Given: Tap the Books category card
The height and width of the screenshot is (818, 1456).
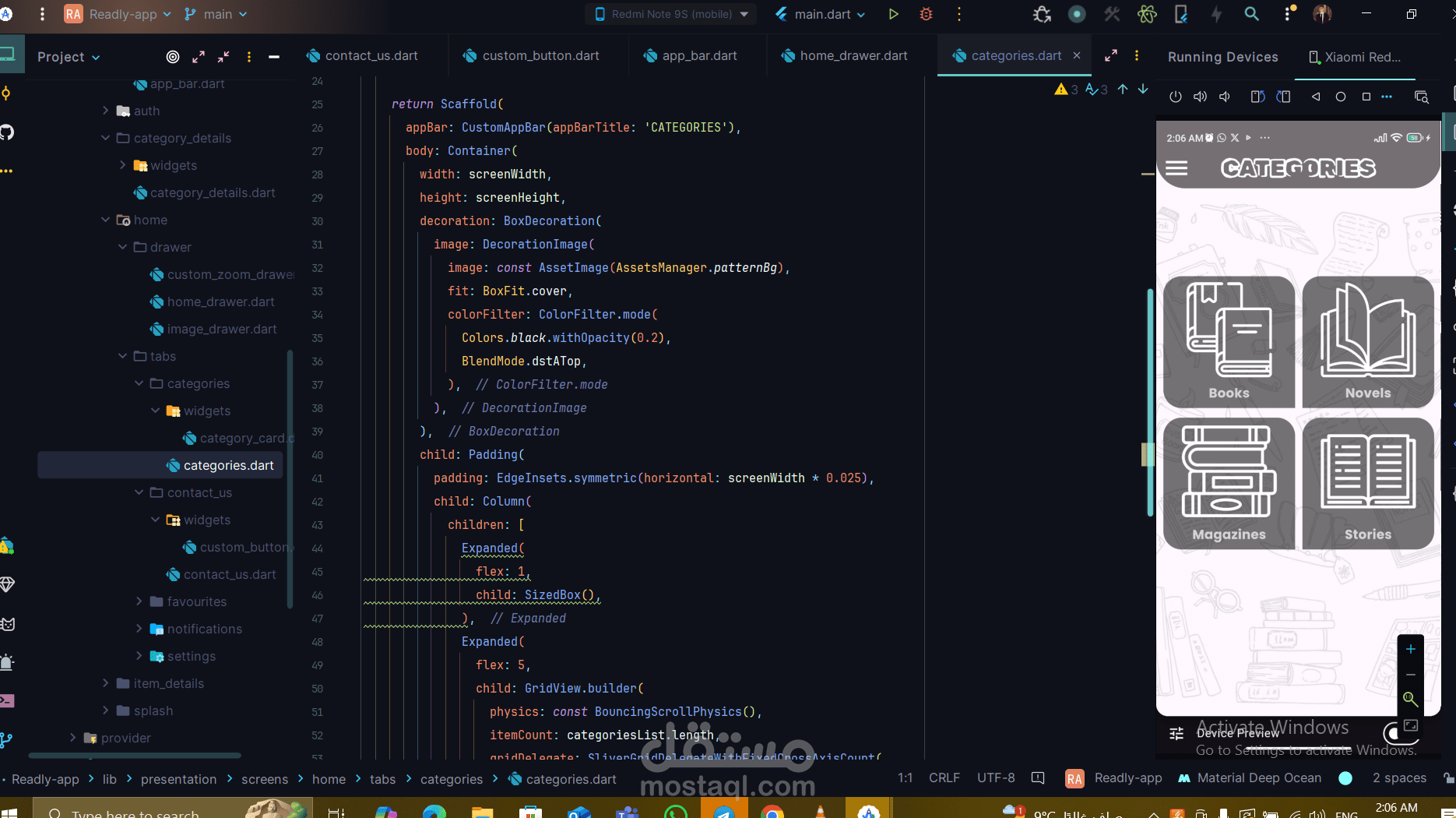Looking at the screenshot, I should coord(1229,341).
